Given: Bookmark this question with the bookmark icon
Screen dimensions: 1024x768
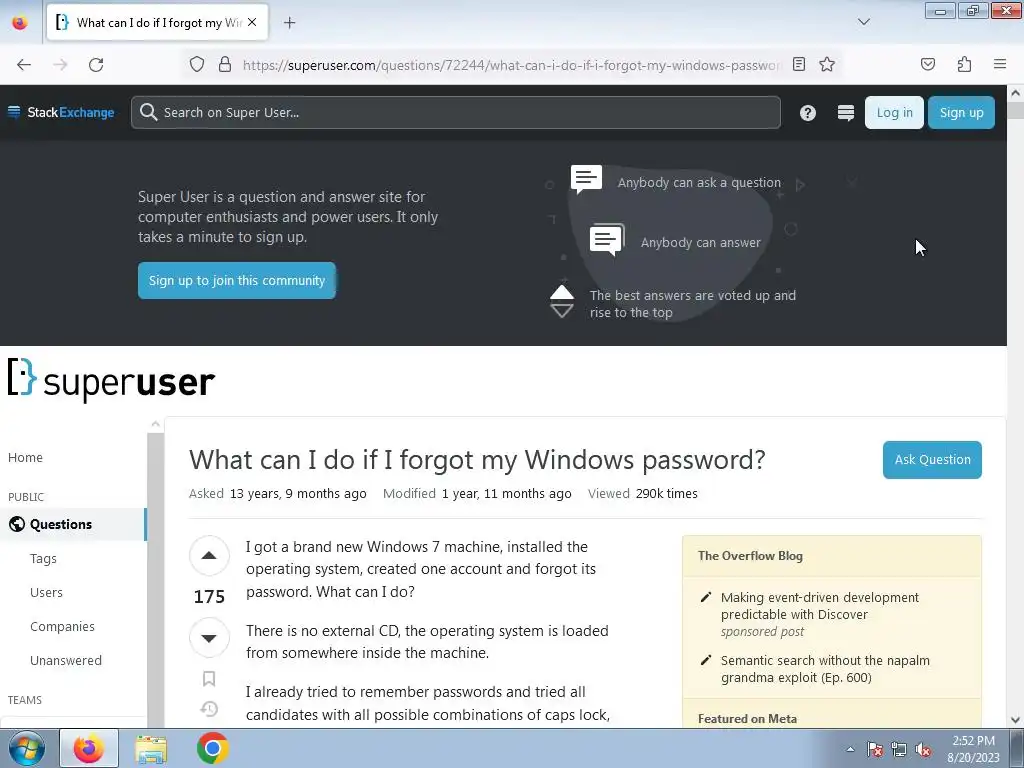Looking at the screenshot, I should pyautogui.click(x=209, y=679).
